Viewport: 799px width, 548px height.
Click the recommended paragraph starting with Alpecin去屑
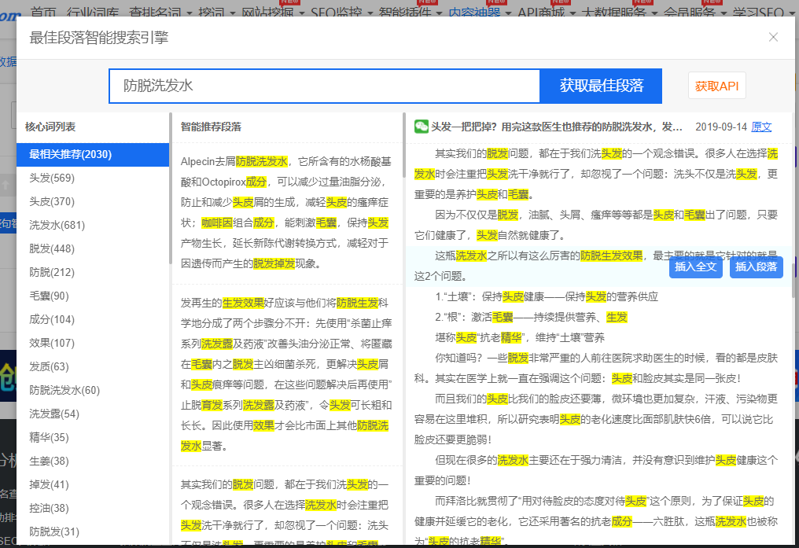pyautogui.click(x=286, y=213)
